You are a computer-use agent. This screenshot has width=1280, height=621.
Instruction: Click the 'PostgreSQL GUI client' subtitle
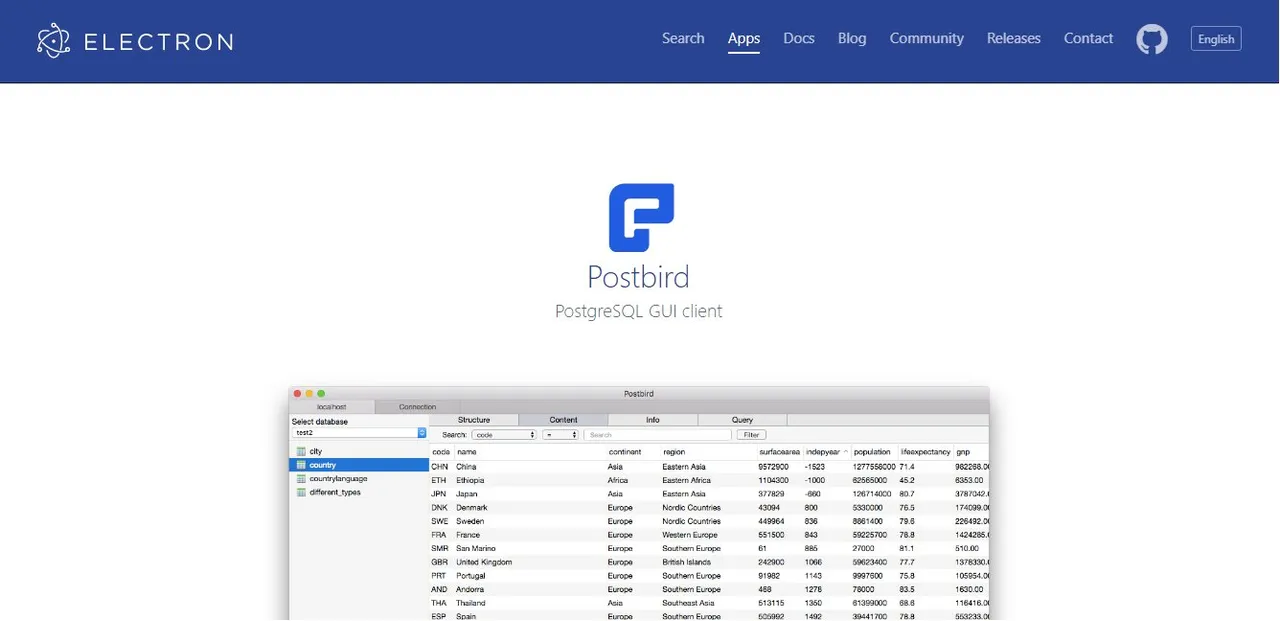(x=639, y=311)
